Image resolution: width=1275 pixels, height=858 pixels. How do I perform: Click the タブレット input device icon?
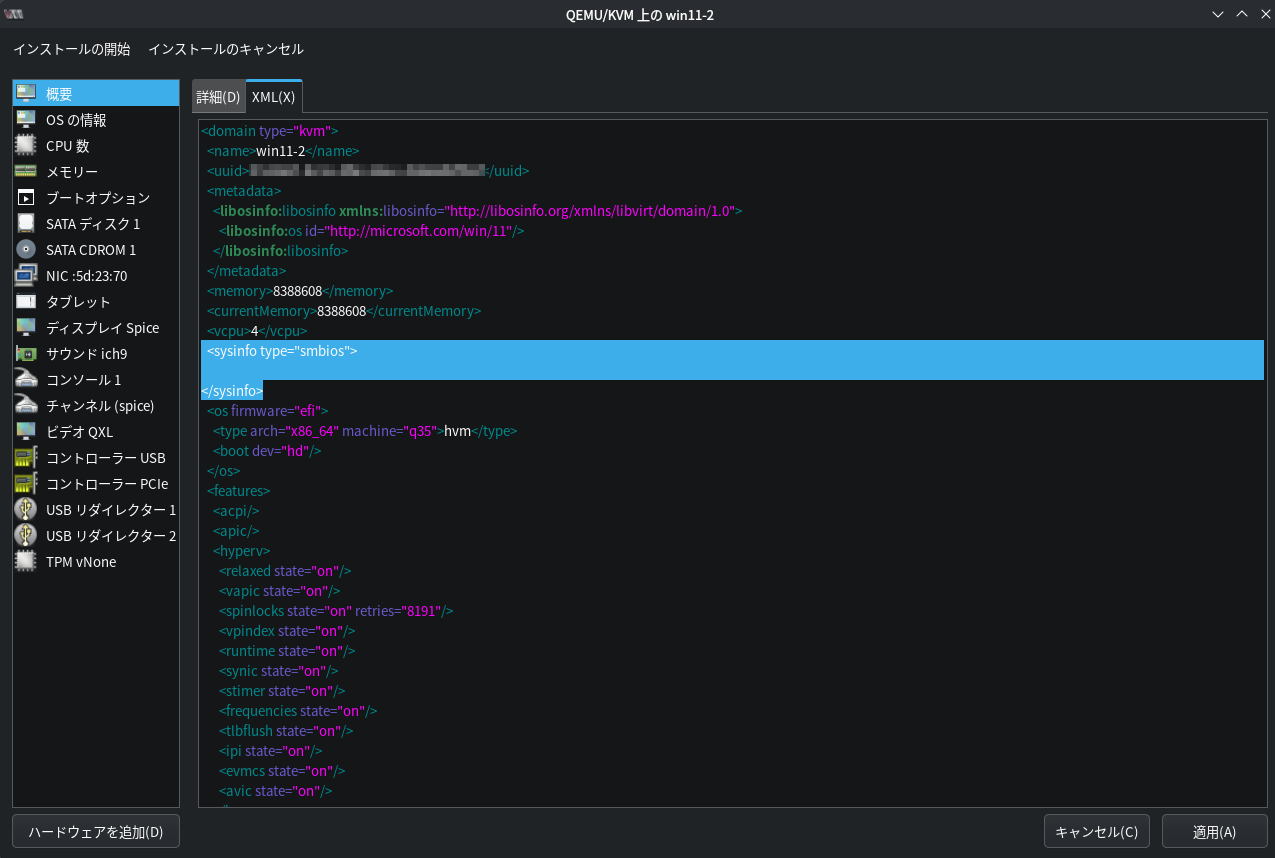pyautogui.click(x=26, y=302)
